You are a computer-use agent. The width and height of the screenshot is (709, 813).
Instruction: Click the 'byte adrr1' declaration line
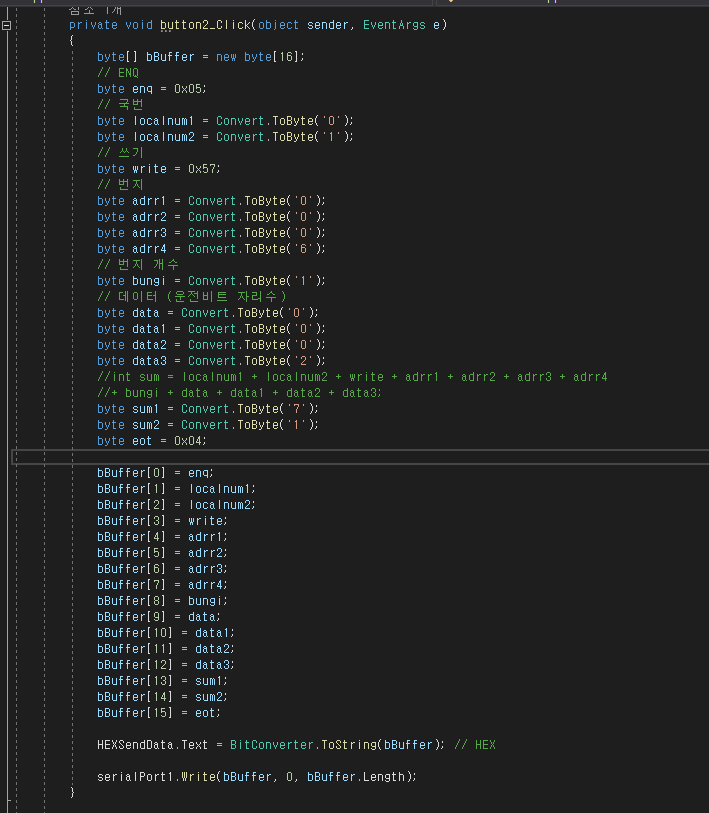(x=211, y=201)
